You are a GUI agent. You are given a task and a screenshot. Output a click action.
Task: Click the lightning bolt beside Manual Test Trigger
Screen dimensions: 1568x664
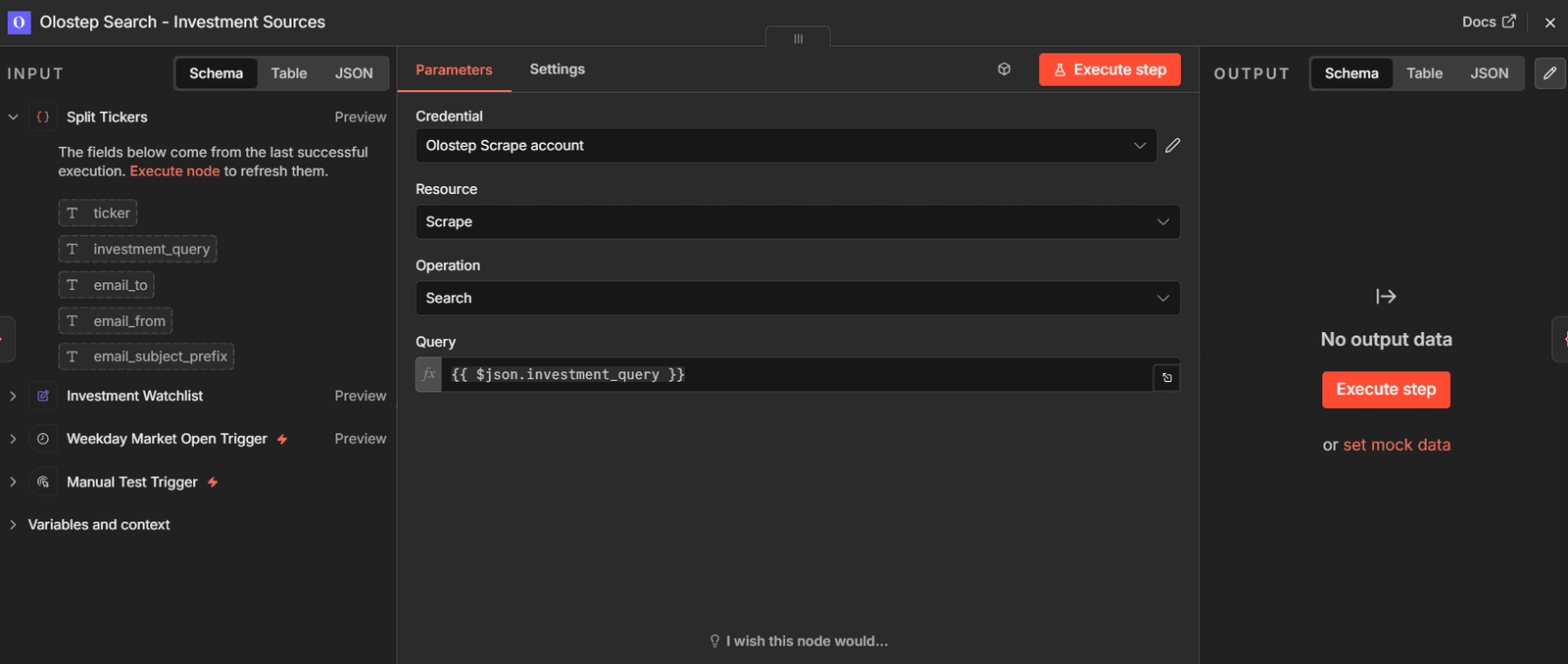(213, 483)
